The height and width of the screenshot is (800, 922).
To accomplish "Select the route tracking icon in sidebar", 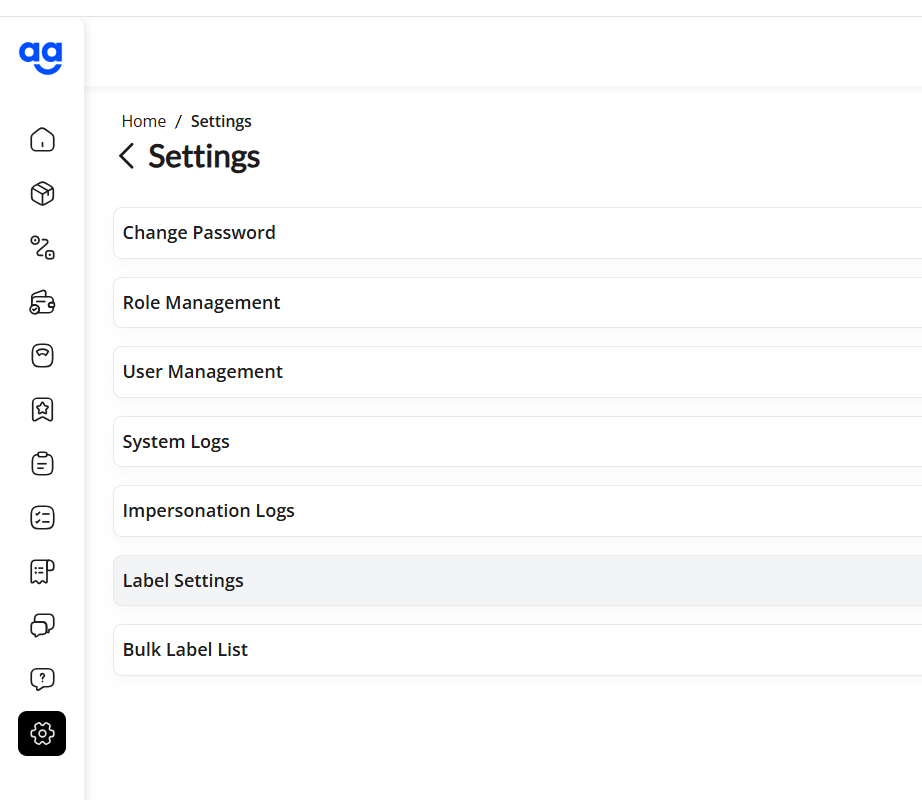I will point(42,247).
